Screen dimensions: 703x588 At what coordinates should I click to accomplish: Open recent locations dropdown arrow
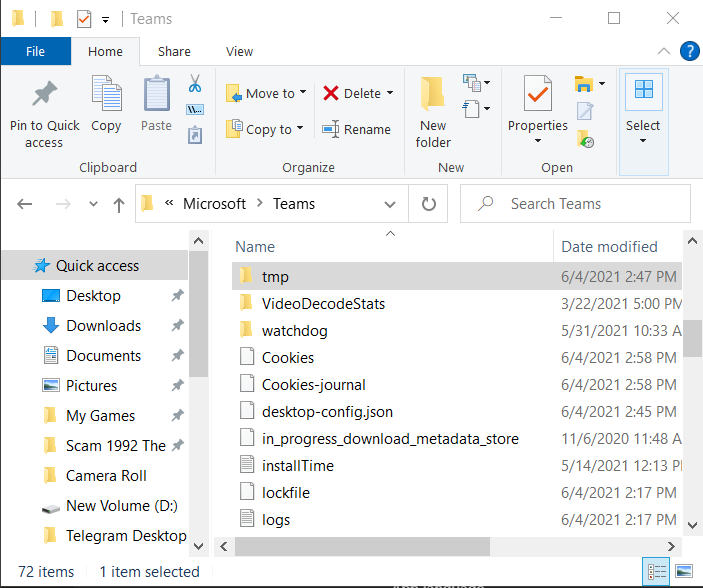tap(93, 205)
